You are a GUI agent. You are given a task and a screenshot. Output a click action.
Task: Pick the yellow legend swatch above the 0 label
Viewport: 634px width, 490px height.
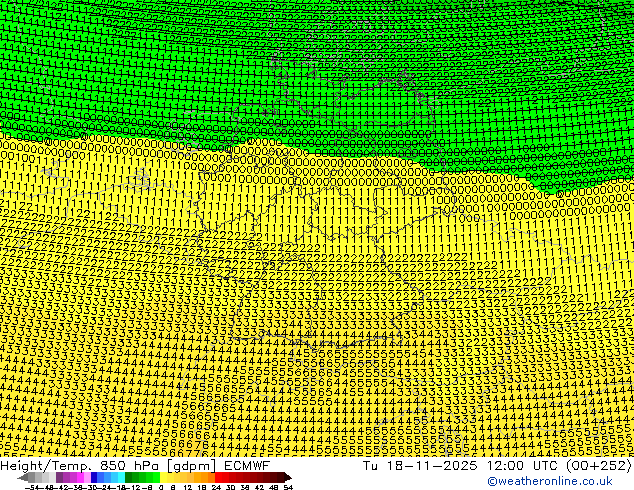tap(164, 477)
